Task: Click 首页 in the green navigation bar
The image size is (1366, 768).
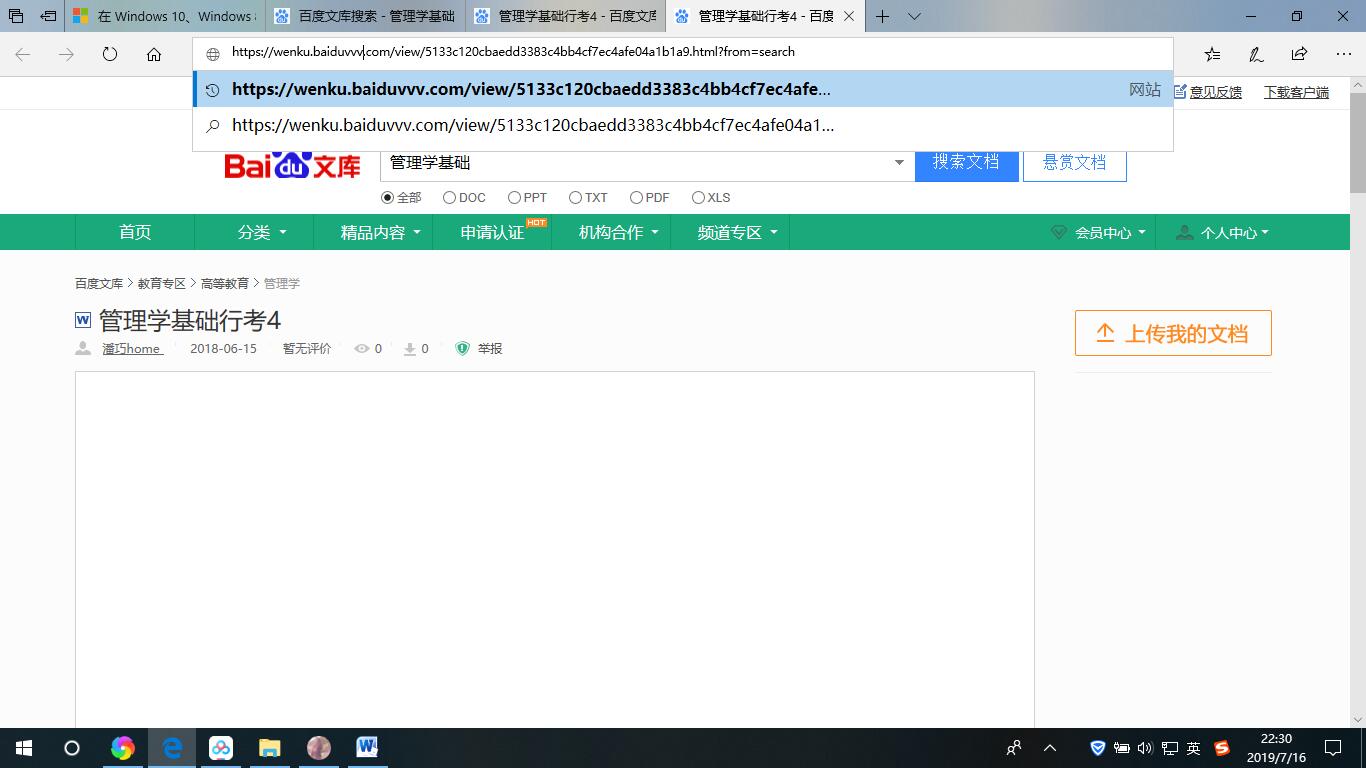Action: pyautogui.click(x=135, y=231)
